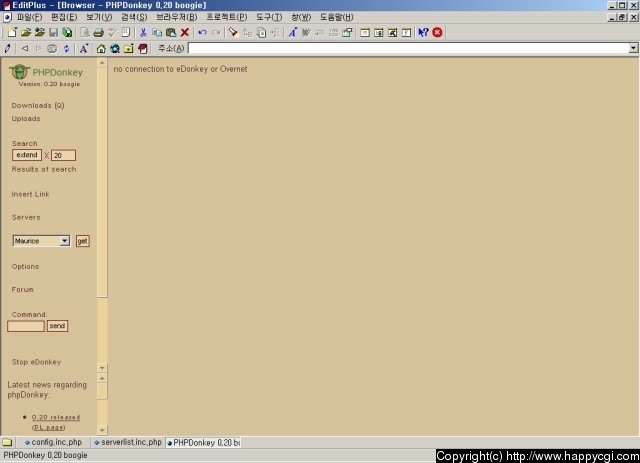This screenshot has width=640, height=463.
Task: Open Print Preview from toolbar
Action: 85,32
